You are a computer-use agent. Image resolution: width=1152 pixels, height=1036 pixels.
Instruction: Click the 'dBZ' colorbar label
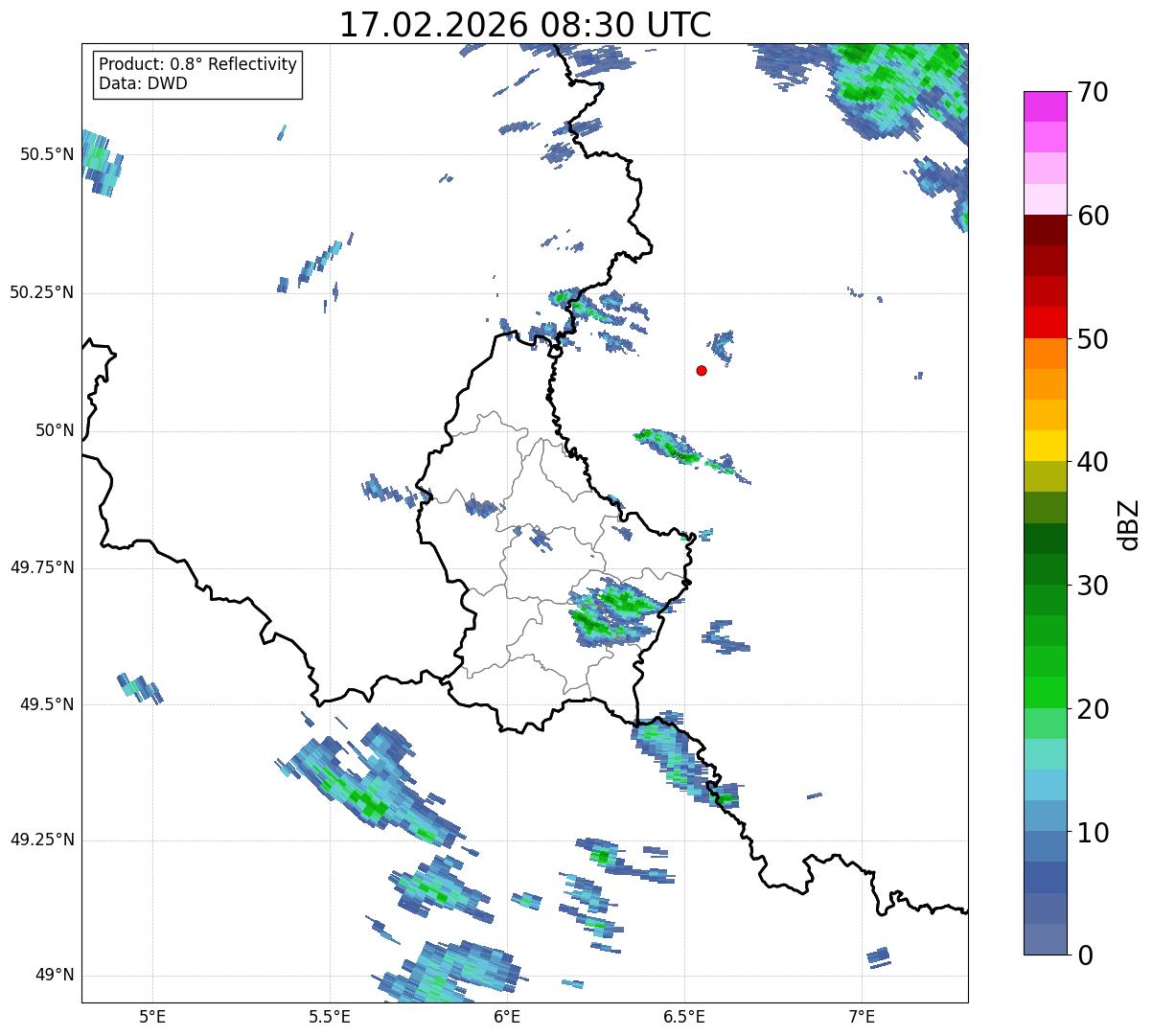tap(1129, 523)
